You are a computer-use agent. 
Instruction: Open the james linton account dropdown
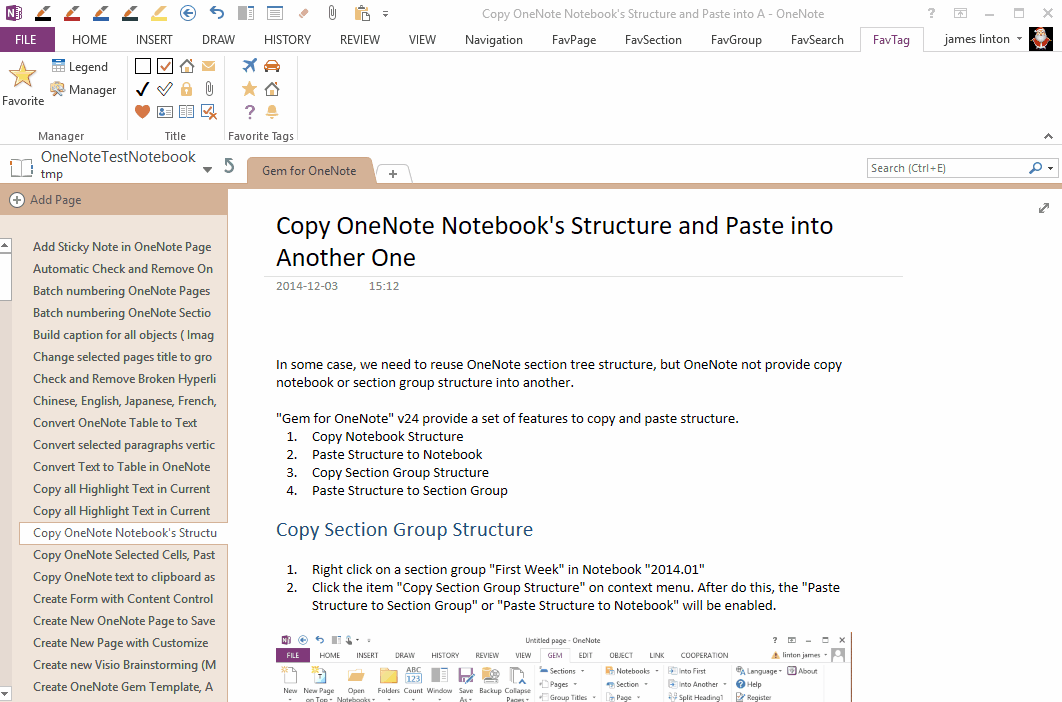click(1019, 39)
